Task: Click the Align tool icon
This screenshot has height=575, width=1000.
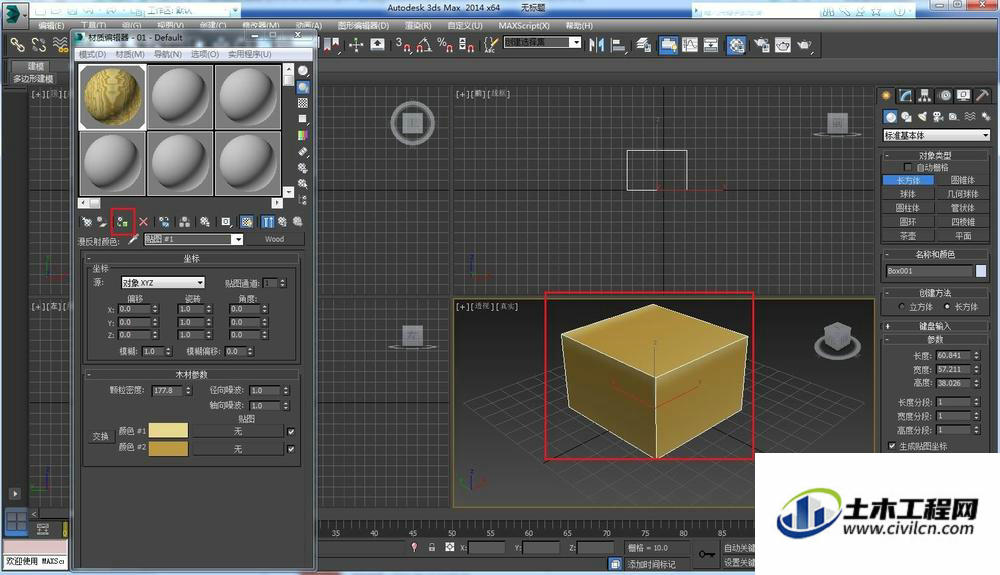Action: pyautogui.click(x=618, y=45)
